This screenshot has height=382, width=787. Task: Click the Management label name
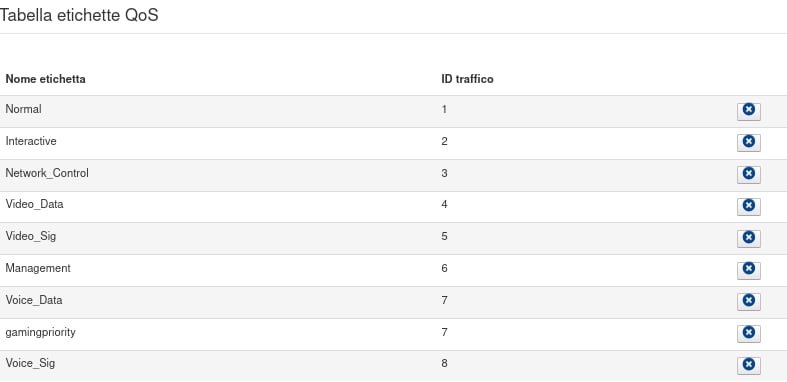pos(38,268)
